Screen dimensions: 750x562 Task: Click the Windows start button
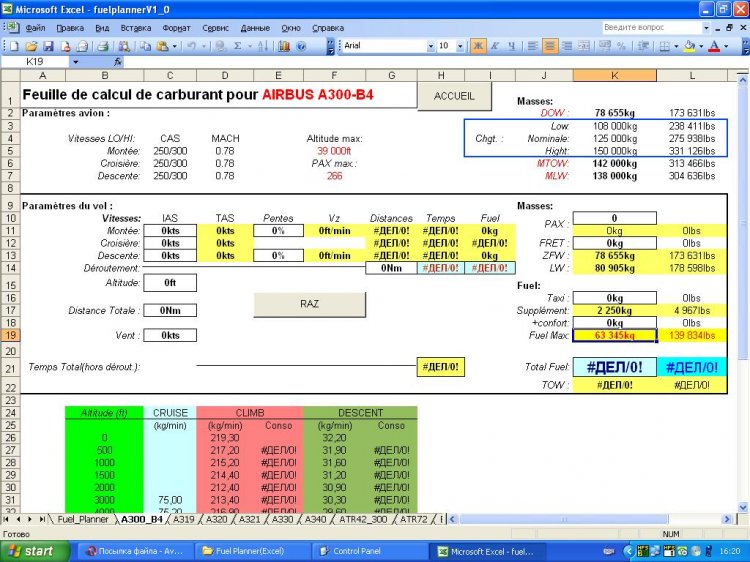click(35, 551)
